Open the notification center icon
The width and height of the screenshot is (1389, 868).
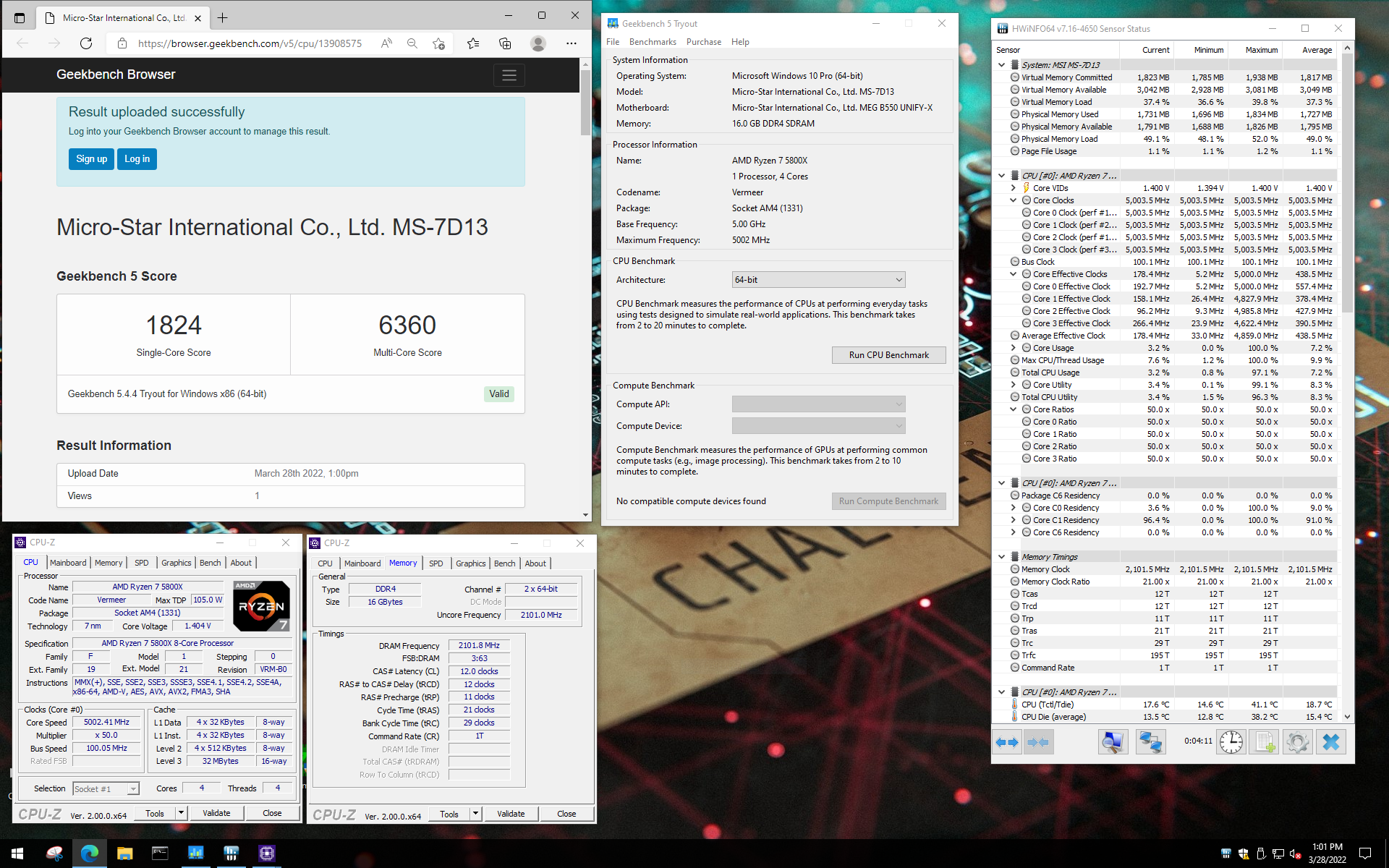pyautogui.click(x=1365, y=854)
